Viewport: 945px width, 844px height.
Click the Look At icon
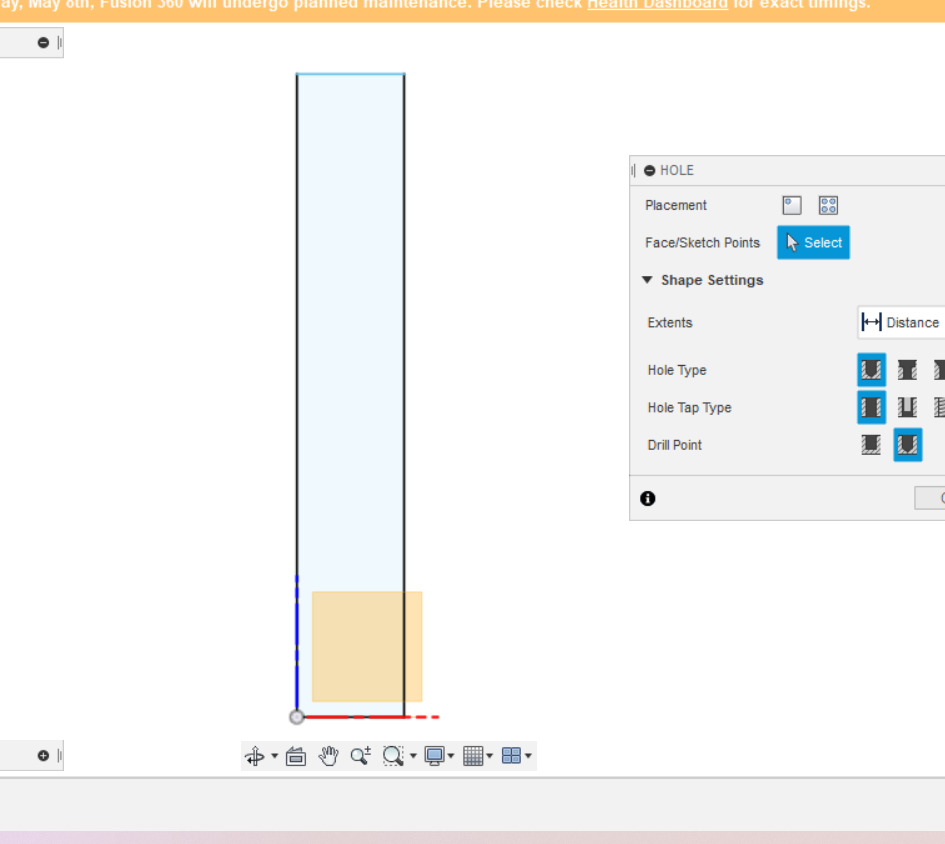[296, 755]
